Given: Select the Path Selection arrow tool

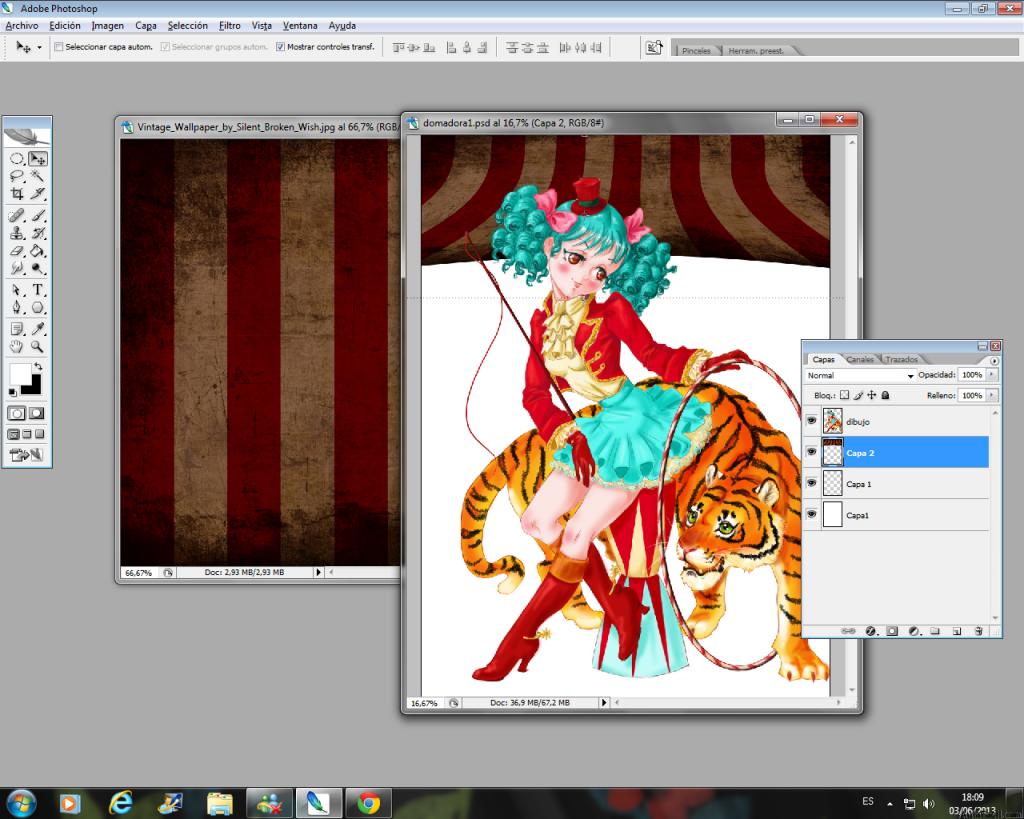Looking at the screenshot, I should pyautogui.click(x=17, y=290).
